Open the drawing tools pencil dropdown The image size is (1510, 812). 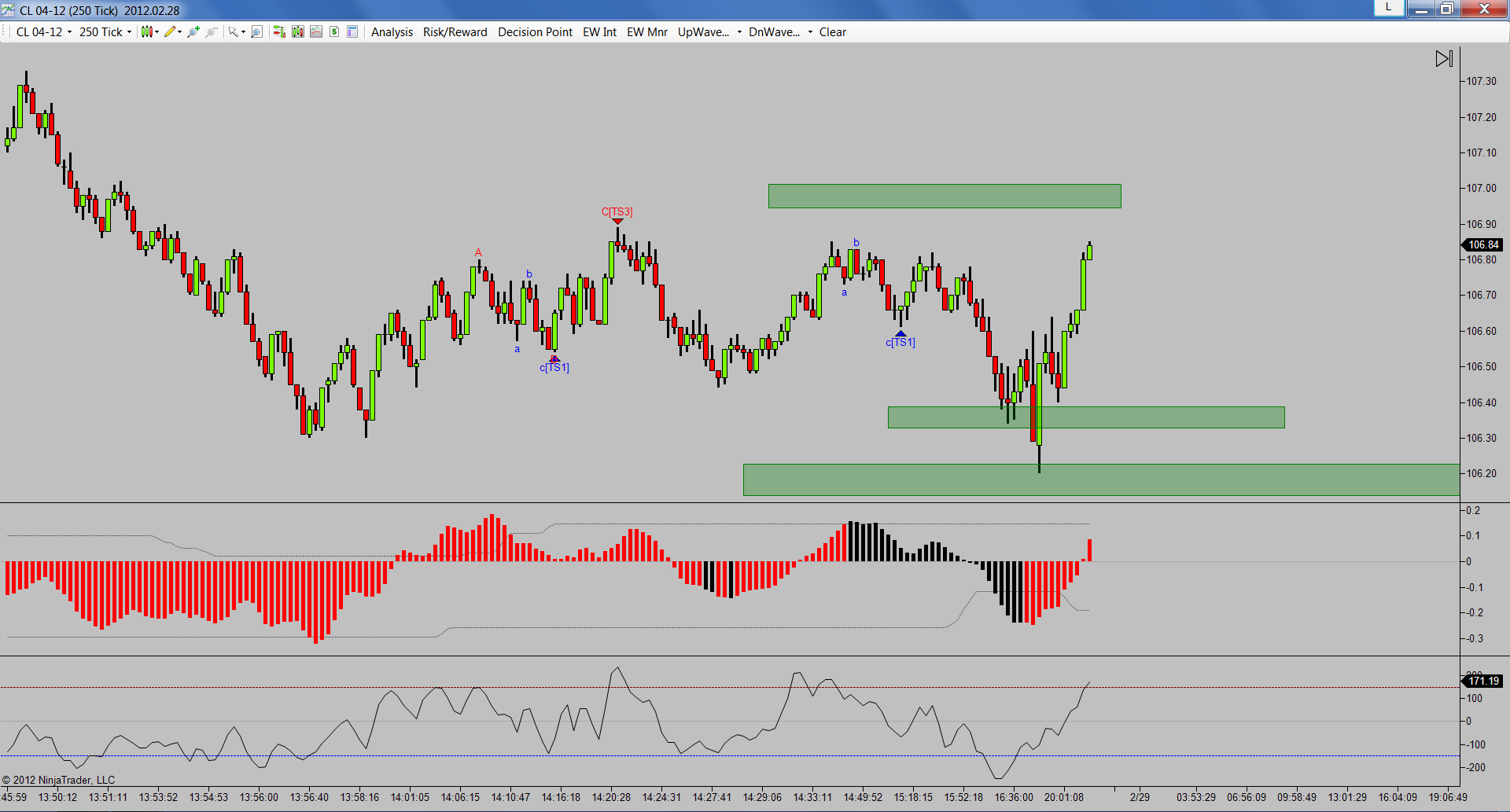point(173,32)
